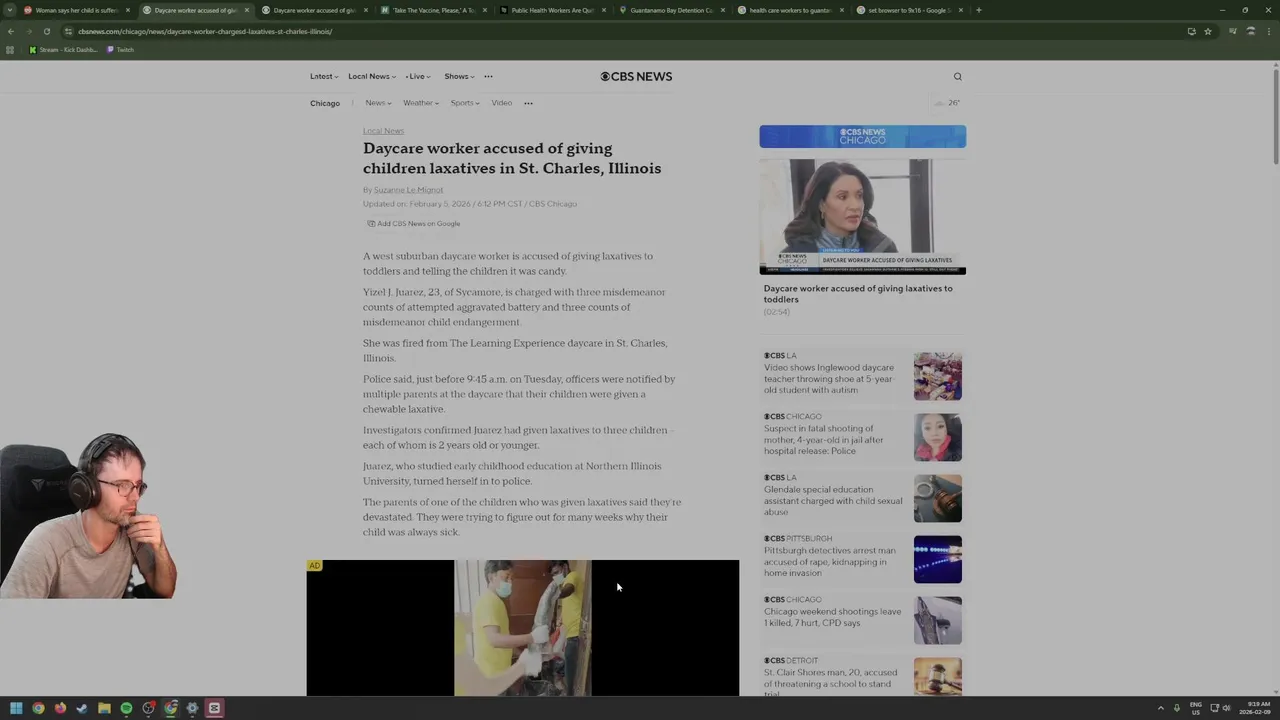Click the CBS News logo
This screenshot has width=1280, height=720.
point(636,76)
